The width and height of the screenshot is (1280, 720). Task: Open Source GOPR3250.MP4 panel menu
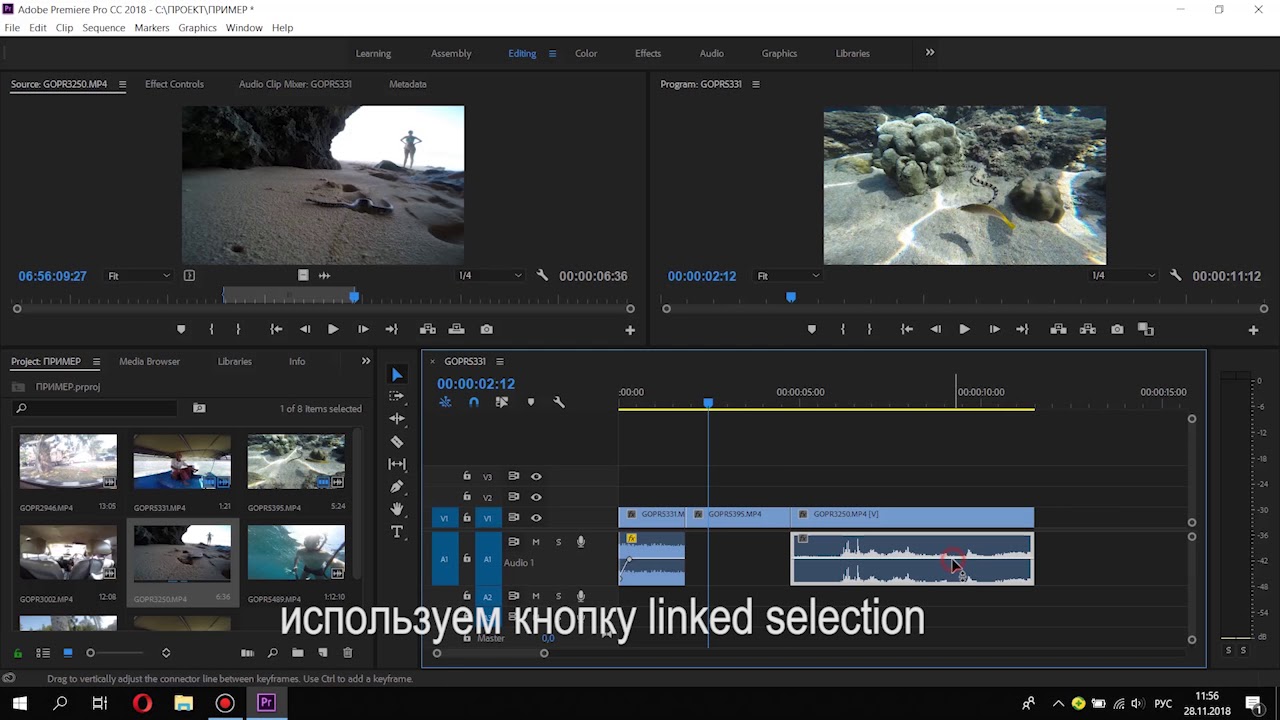122,84
